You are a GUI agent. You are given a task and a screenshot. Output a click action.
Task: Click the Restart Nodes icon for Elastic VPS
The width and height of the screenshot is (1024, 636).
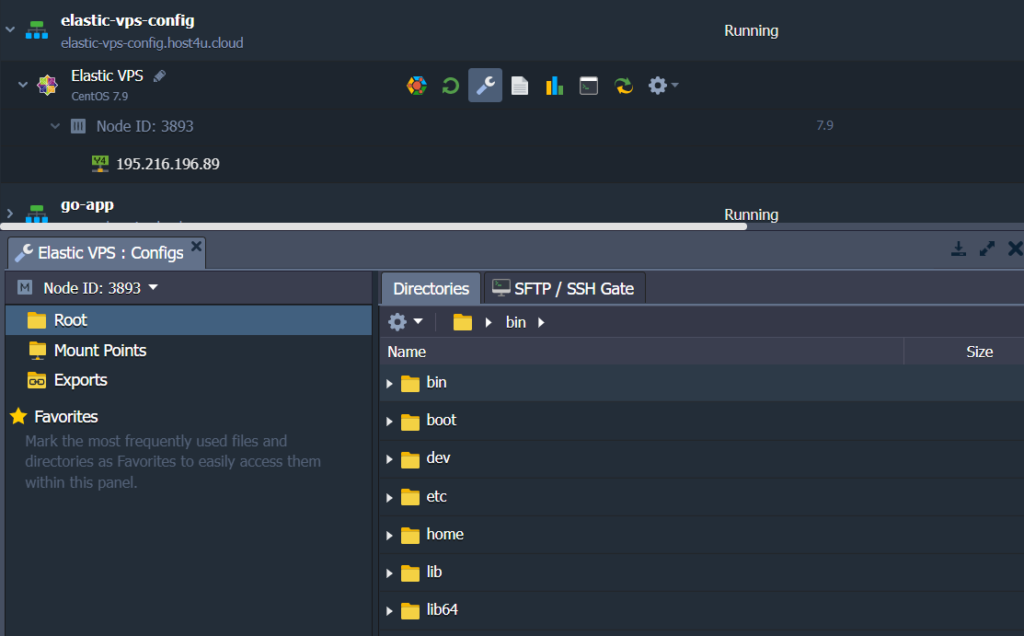click(450, 86)
